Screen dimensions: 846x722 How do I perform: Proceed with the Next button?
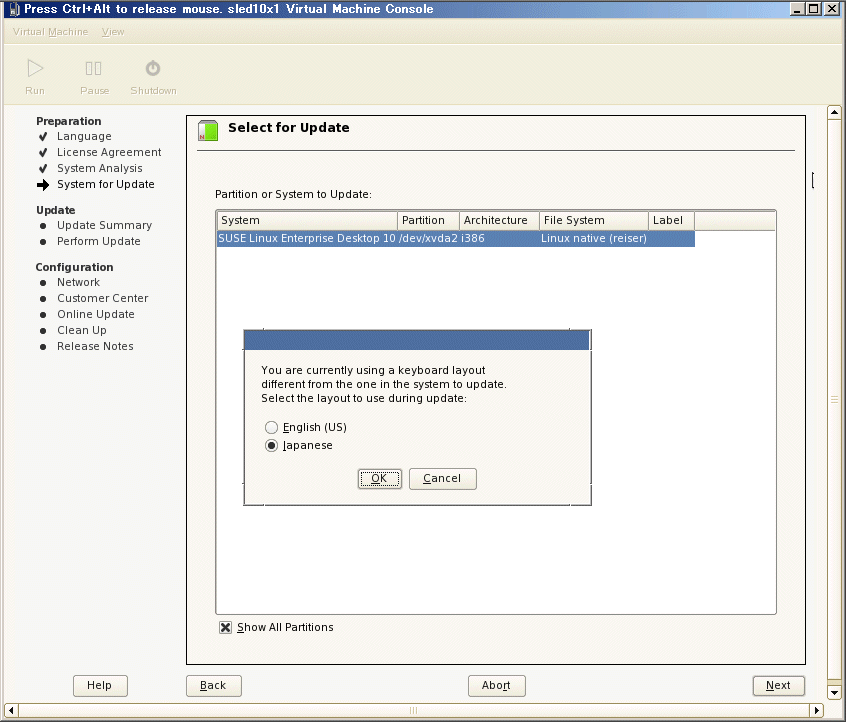coord(779,685)
